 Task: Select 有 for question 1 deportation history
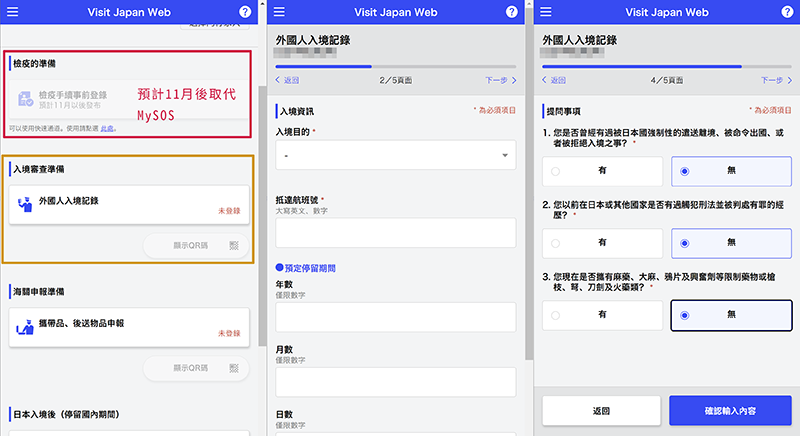tap(602, 171)
